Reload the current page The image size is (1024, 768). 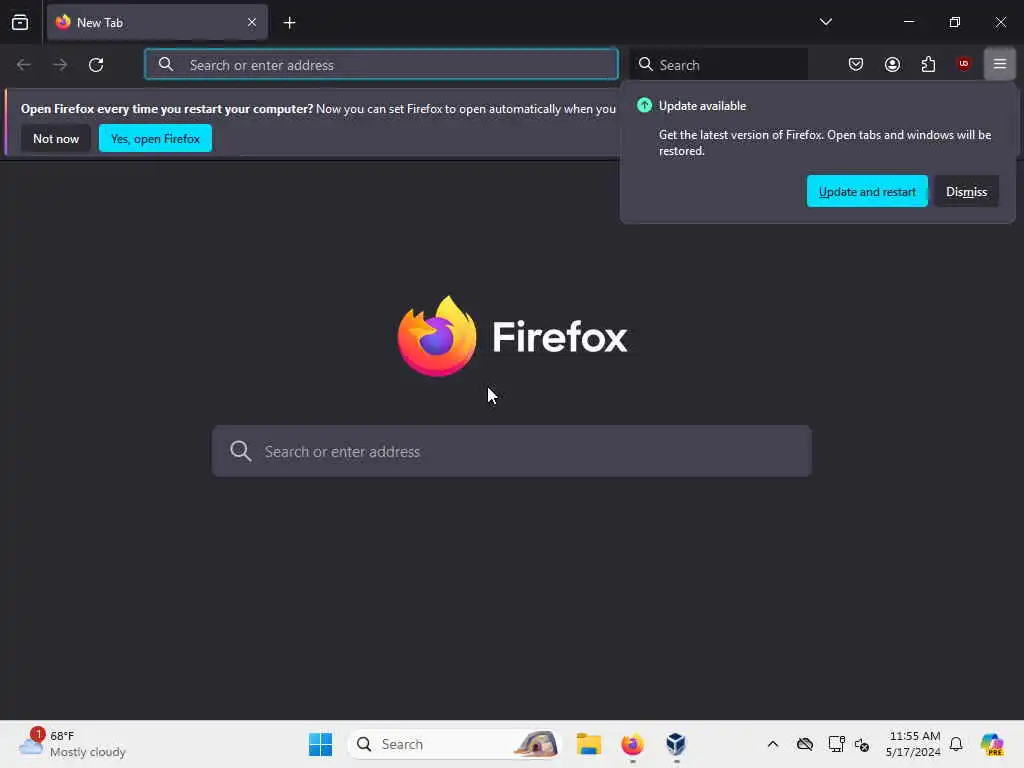coord(96,65)
